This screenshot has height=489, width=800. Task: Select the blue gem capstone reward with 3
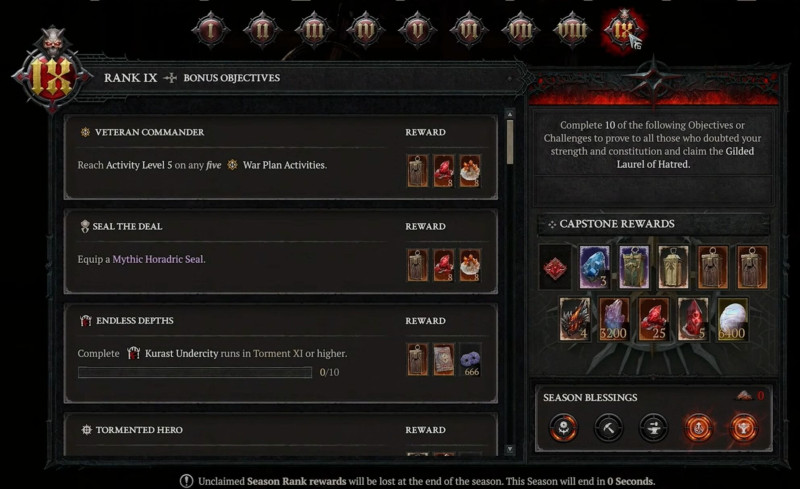point(594,267)
